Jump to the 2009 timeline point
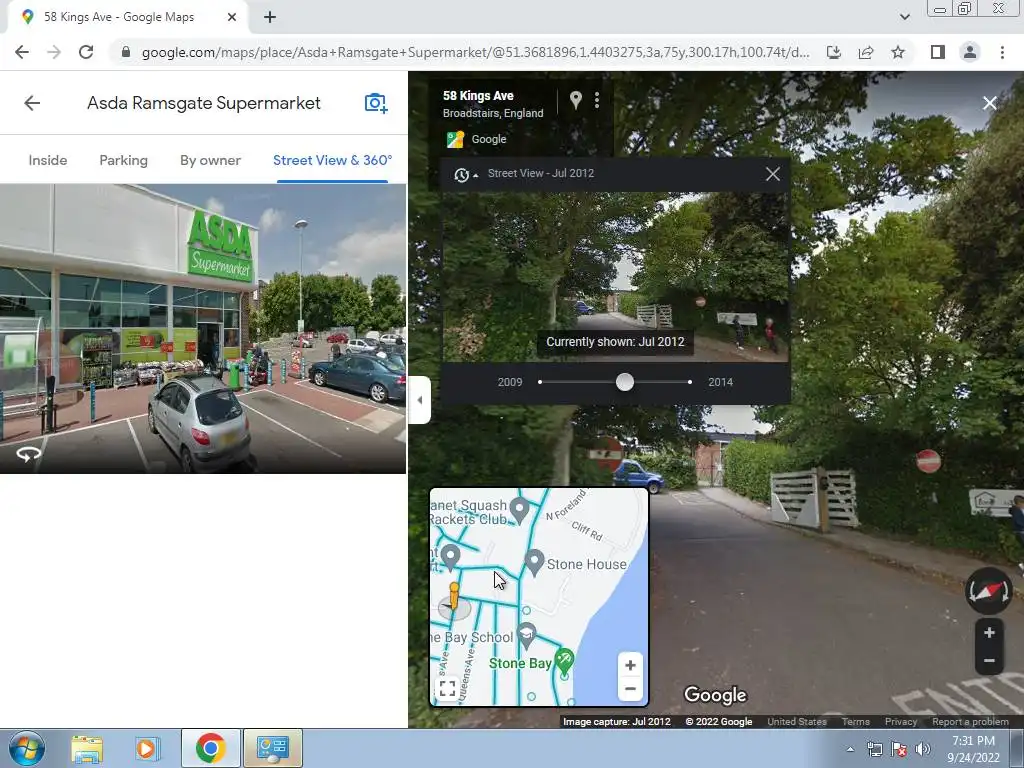The width and height of the screenshot is (1024, 768). coord(540,382)
